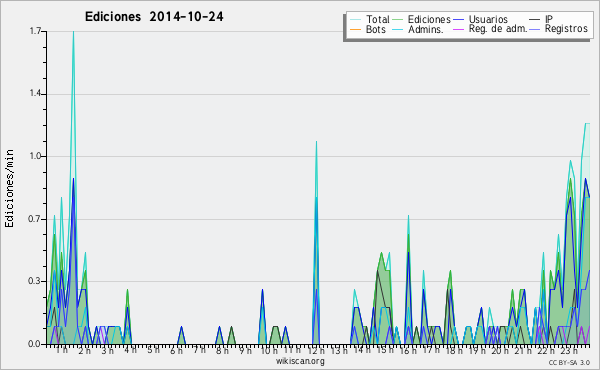Screen dimensions: 600x370
Task: Click the chart title 'Ediciones 2014-10-24'
Action: pyautogui.click(x=154, y=17)
